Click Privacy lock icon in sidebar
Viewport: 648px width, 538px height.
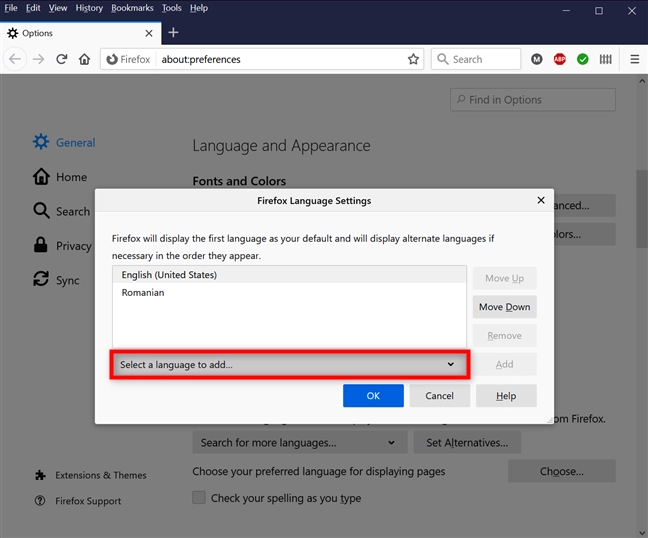40,245
